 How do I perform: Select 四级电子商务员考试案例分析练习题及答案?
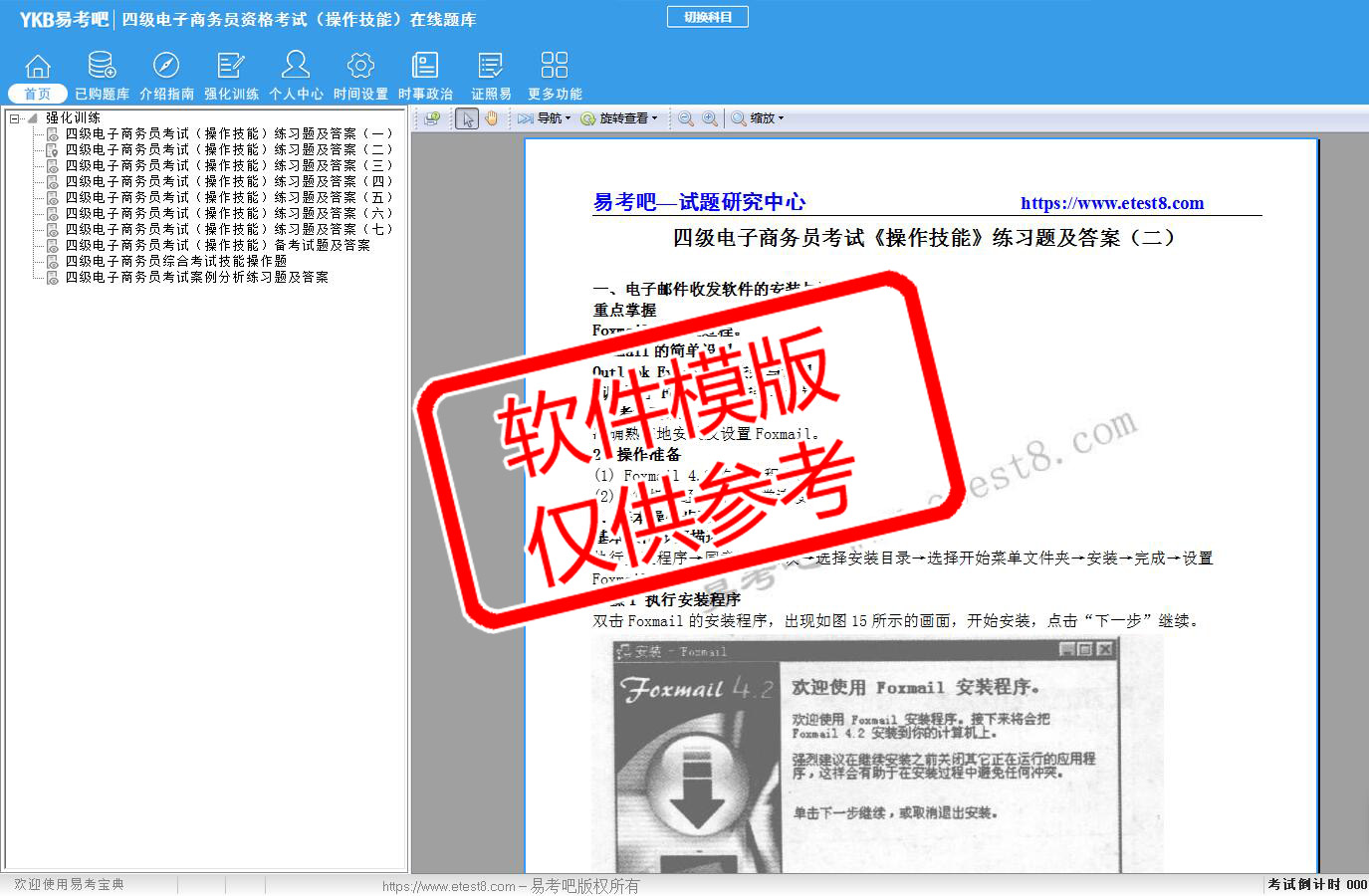click(x=197, y=277)
